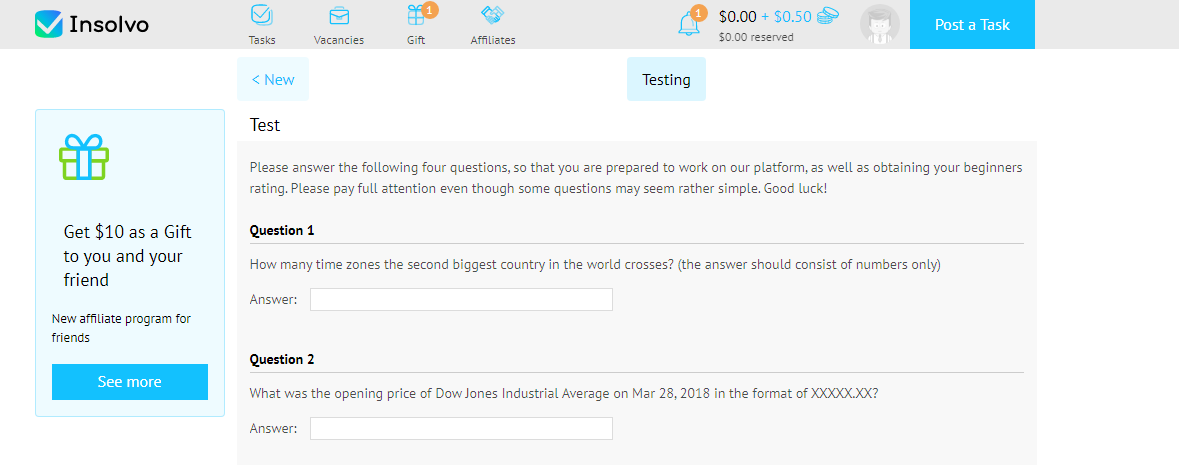1179x465 pixels.
Task: Open the Vacancies briefcase icon
Action: (x=339, y=16)
